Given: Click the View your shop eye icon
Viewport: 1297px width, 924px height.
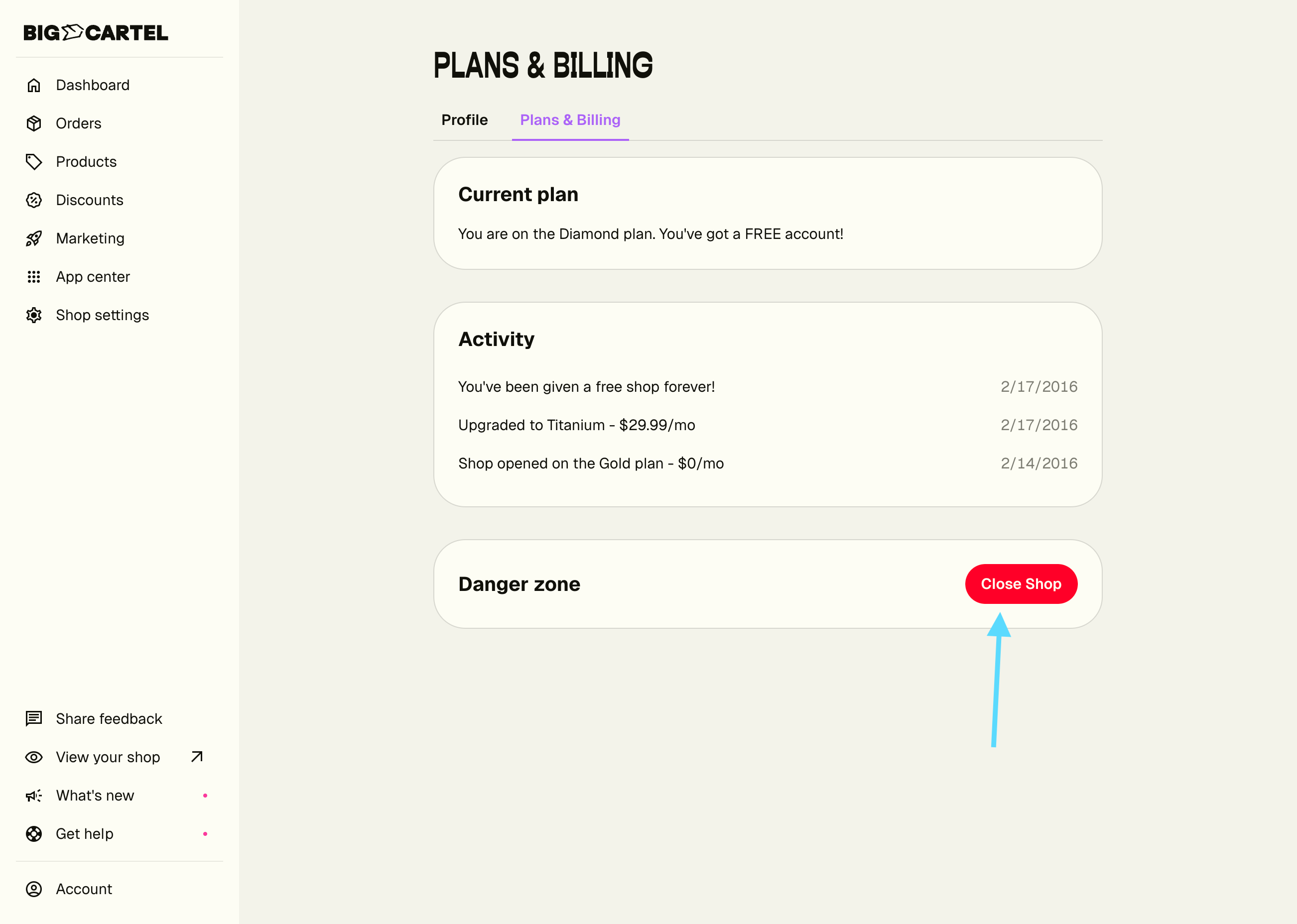Looking at the screenshot, I should point(34,757).
